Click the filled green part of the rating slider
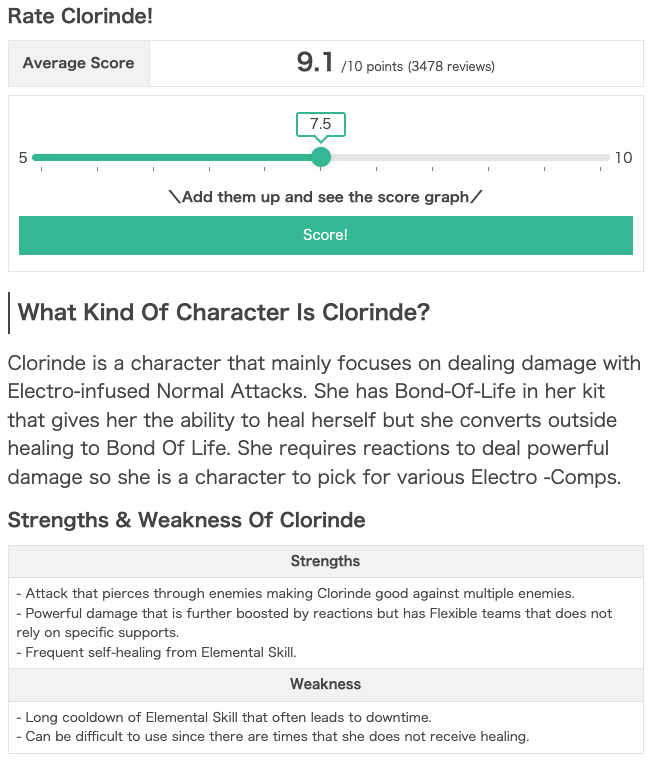Image resolution: width=653 pixels, height=761 pixels. [x=175, y=157]
